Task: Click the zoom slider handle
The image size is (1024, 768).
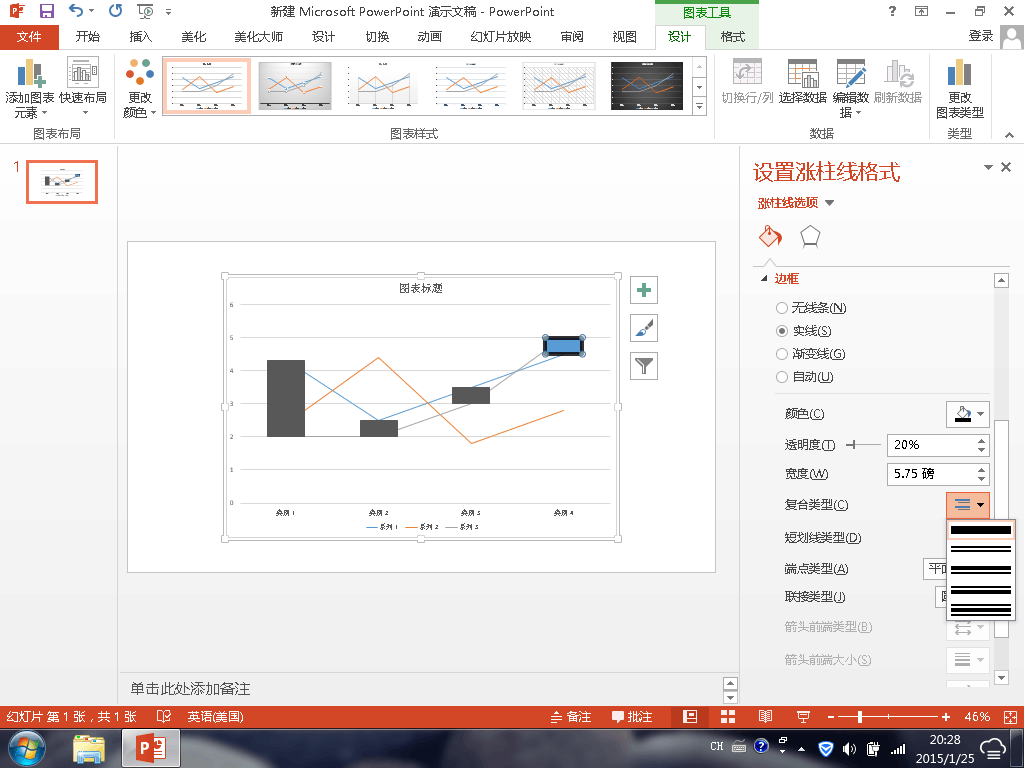Action: (x=860, y=716)
